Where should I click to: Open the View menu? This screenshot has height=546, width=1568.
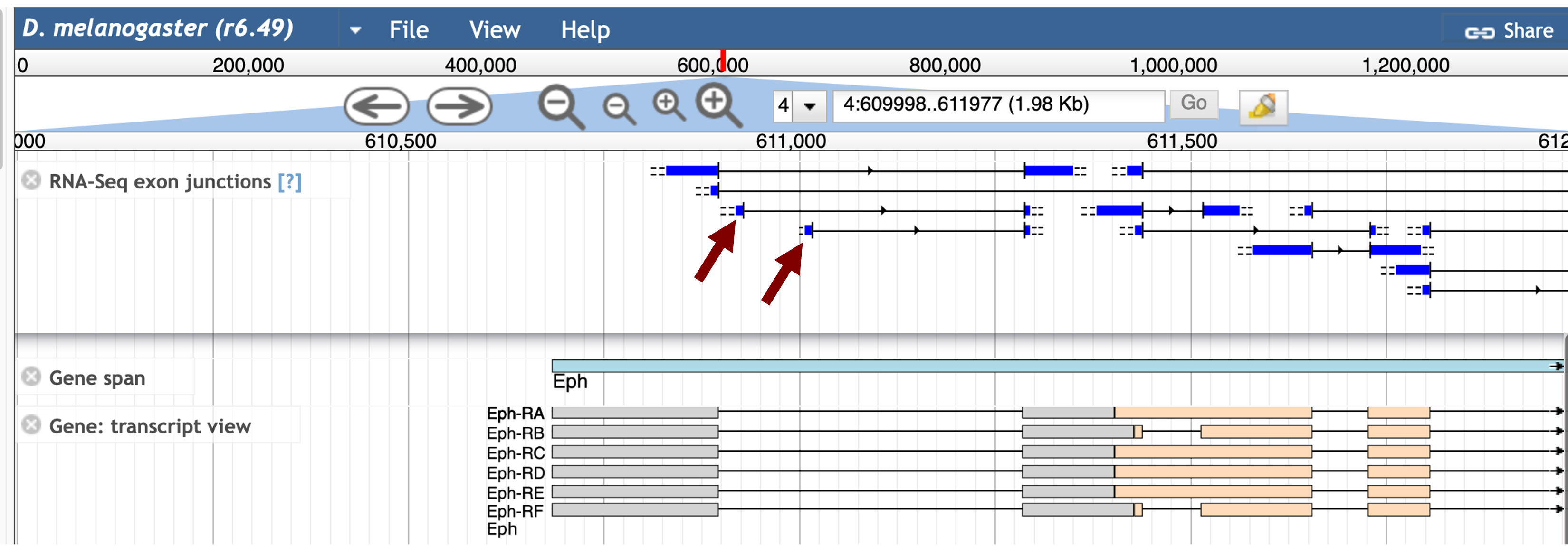494,30
